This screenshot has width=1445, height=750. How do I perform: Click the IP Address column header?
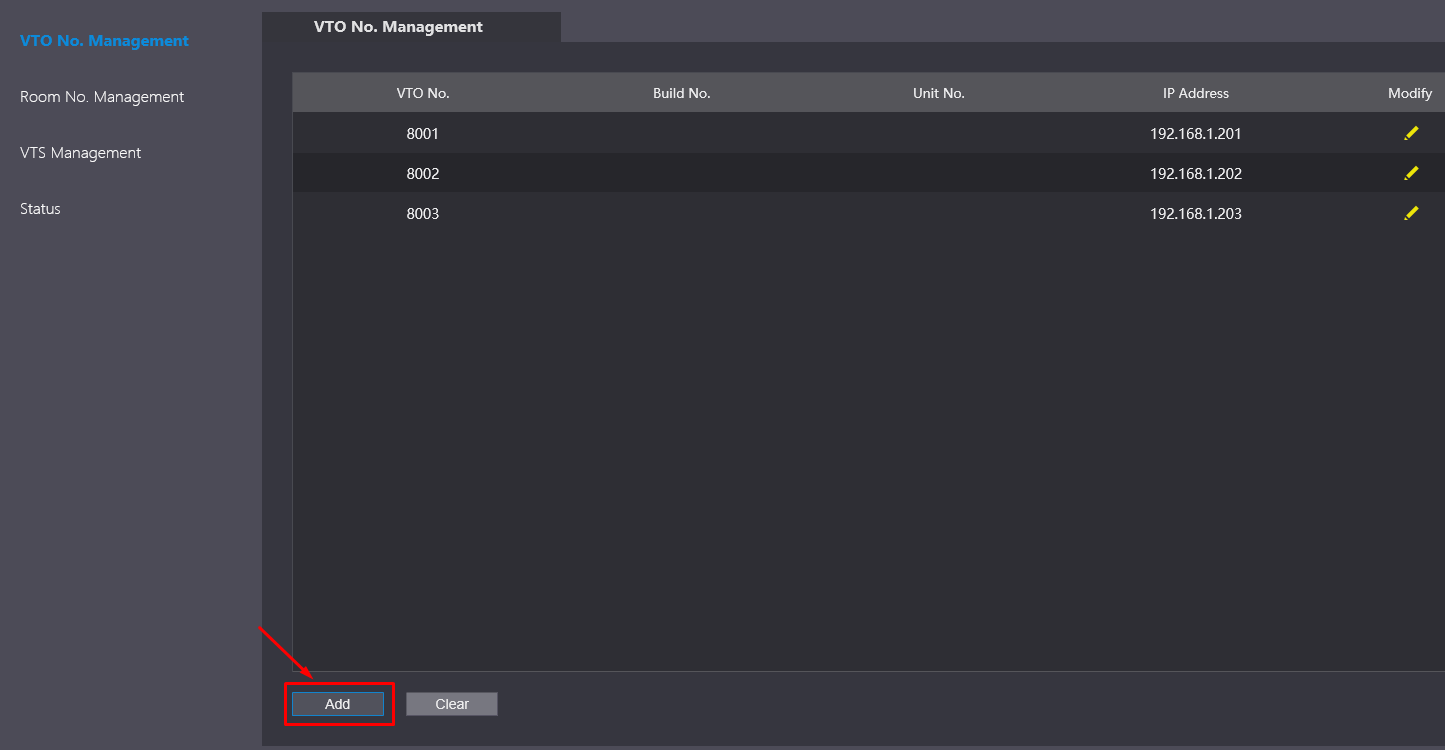[x=1196, y=93]
